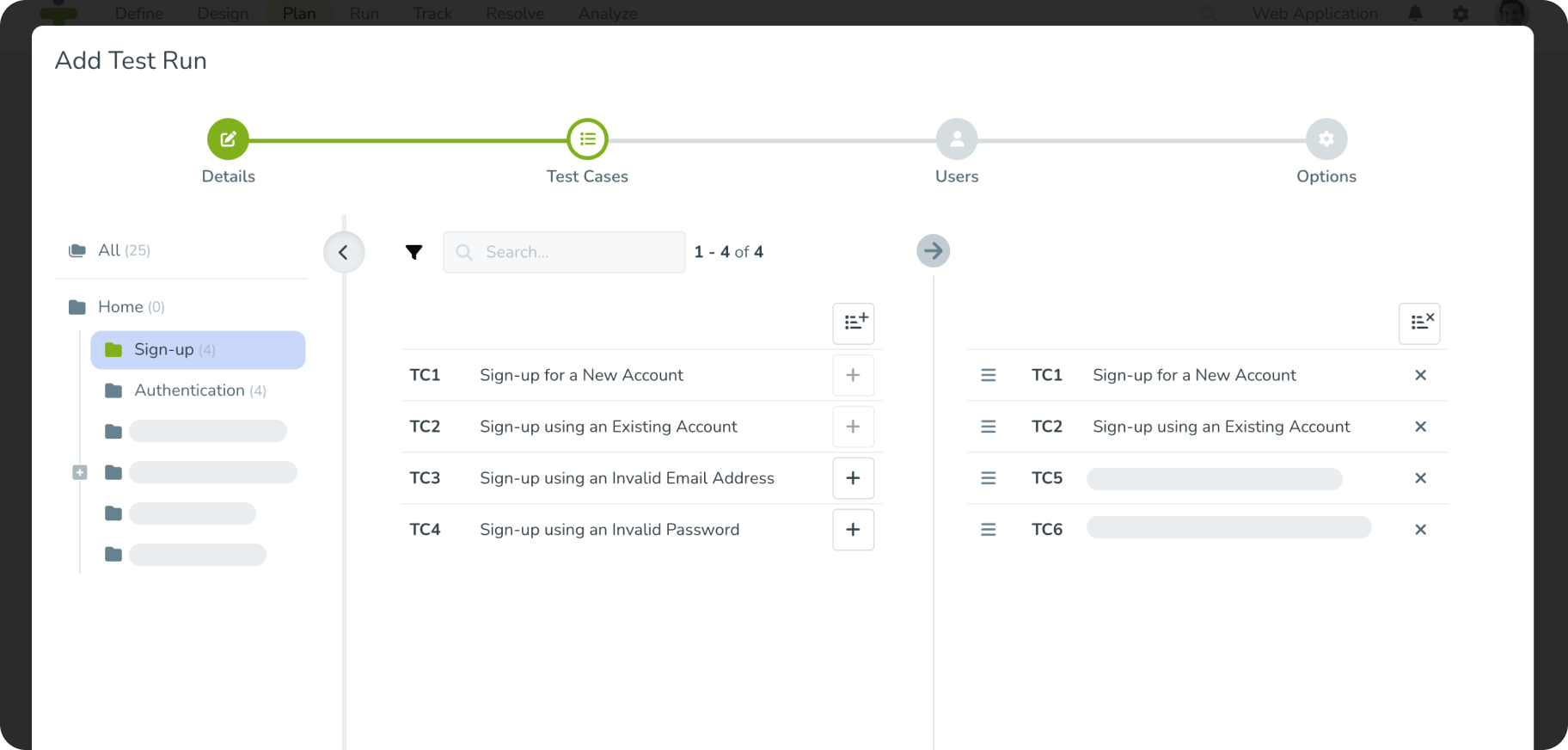Click 'Sign-up using an Invalid Password'
Screen dimensions: 1568x750
[609, 530]
